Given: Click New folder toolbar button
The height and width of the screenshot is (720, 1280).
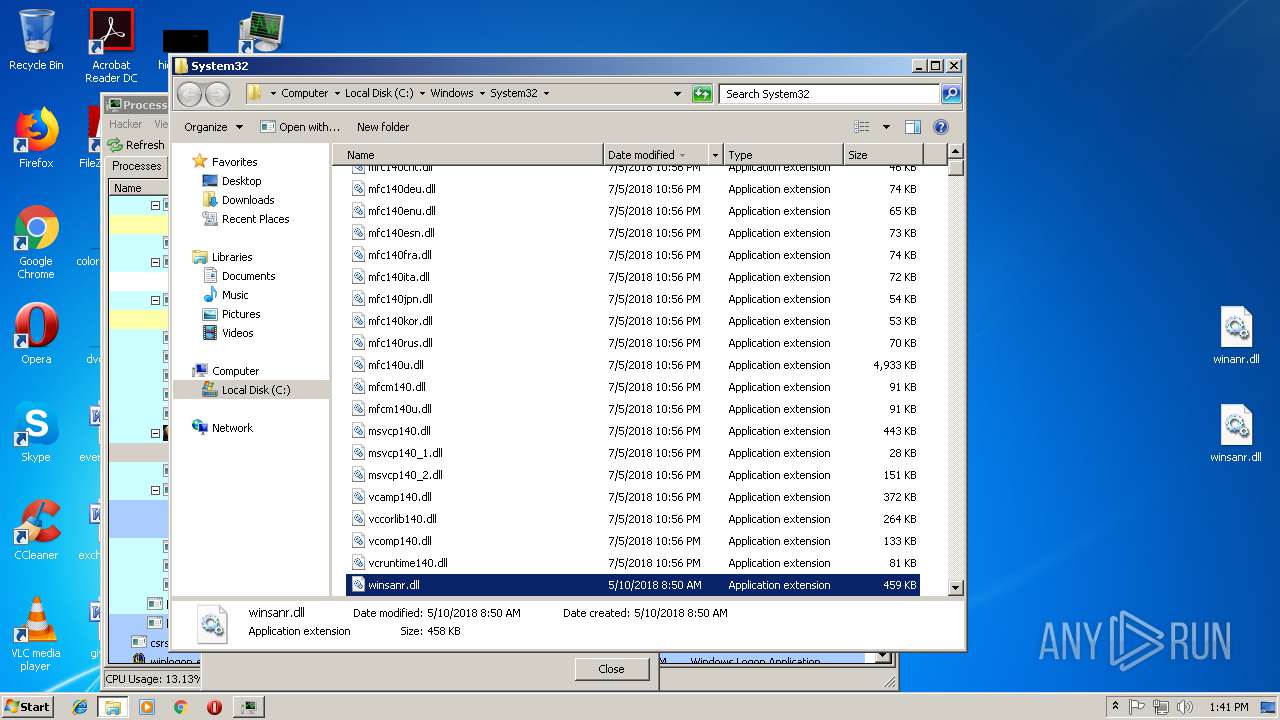Looking at the screenshot, I should pyautogui.click(x=383, y=127).
